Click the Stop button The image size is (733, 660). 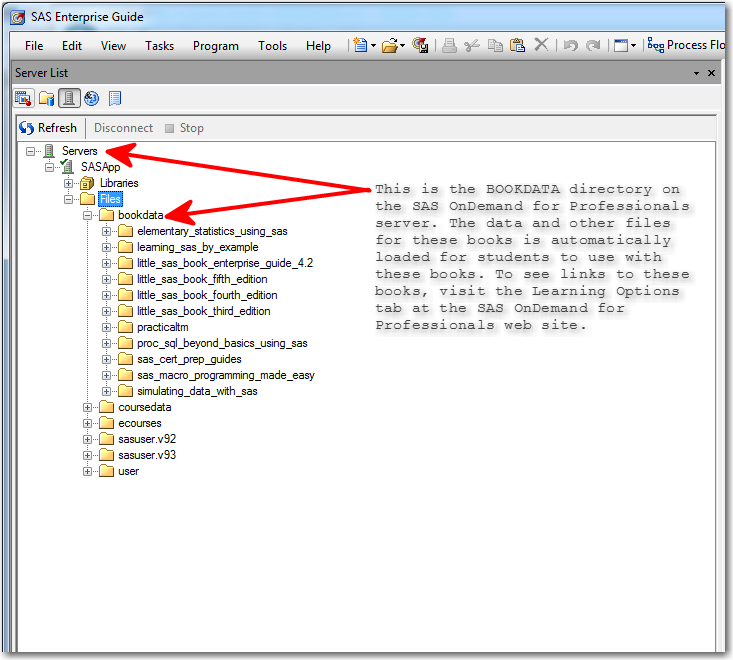(x=185, y=128)
